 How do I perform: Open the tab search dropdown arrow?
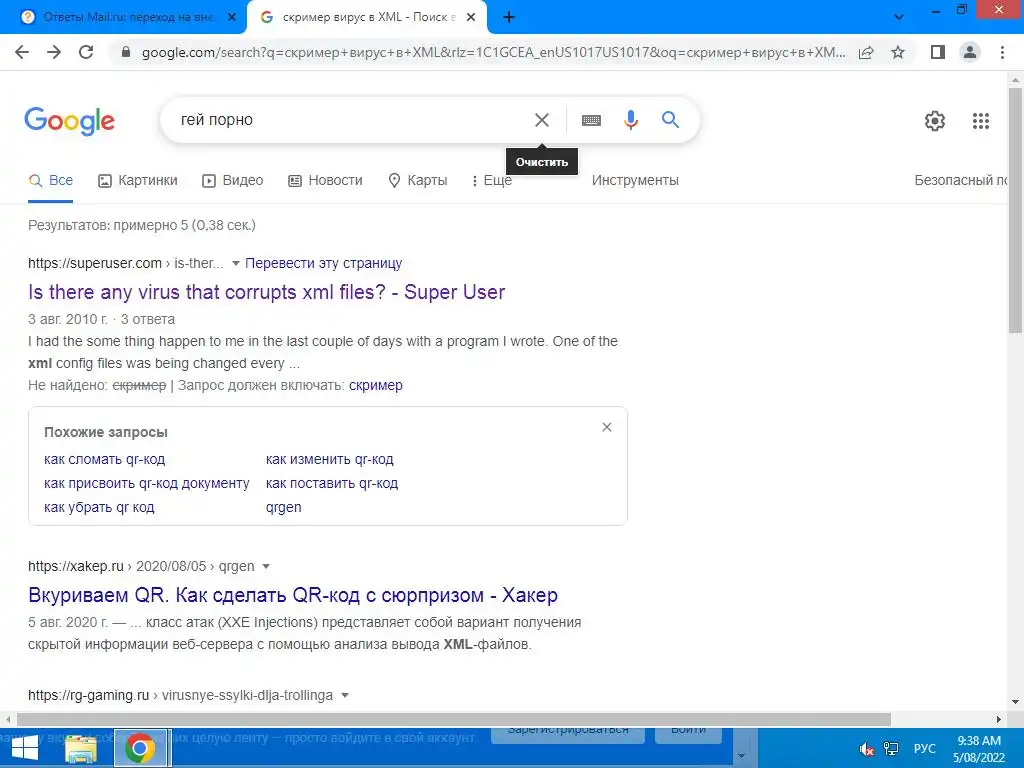tap(899, 17)
